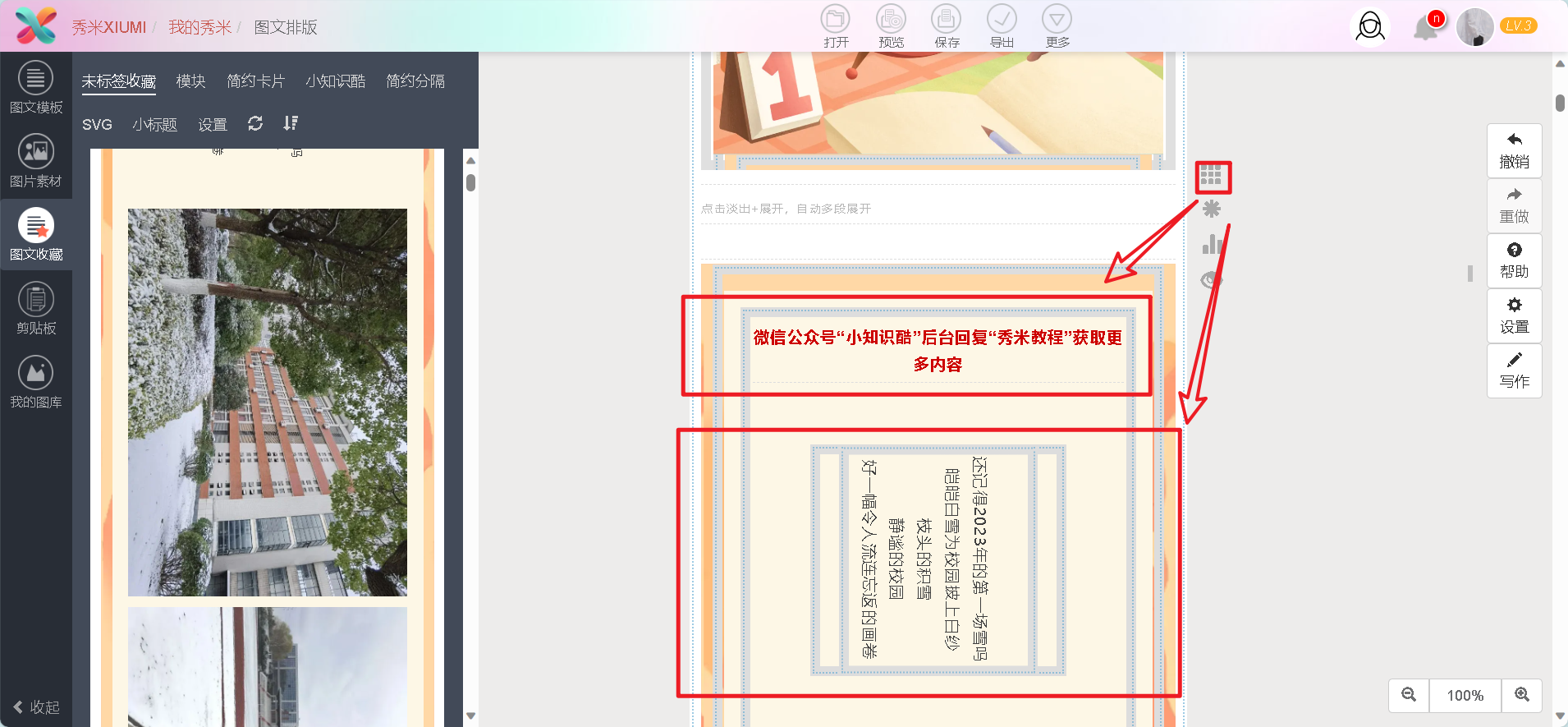Open the 秀米XIUMI home link
The width and height of the screenshot is (1568, 727).
108,27
